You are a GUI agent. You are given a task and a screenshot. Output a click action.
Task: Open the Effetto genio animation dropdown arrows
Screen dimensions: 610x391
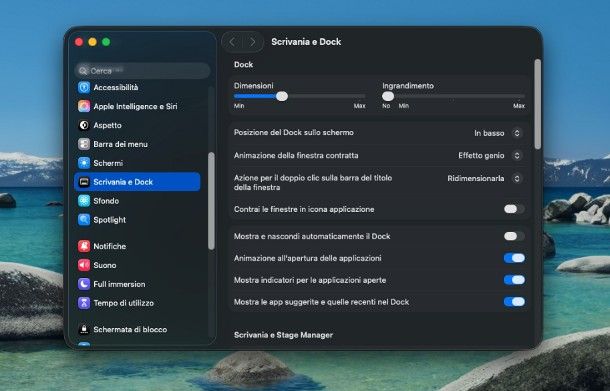pos(517,156)
